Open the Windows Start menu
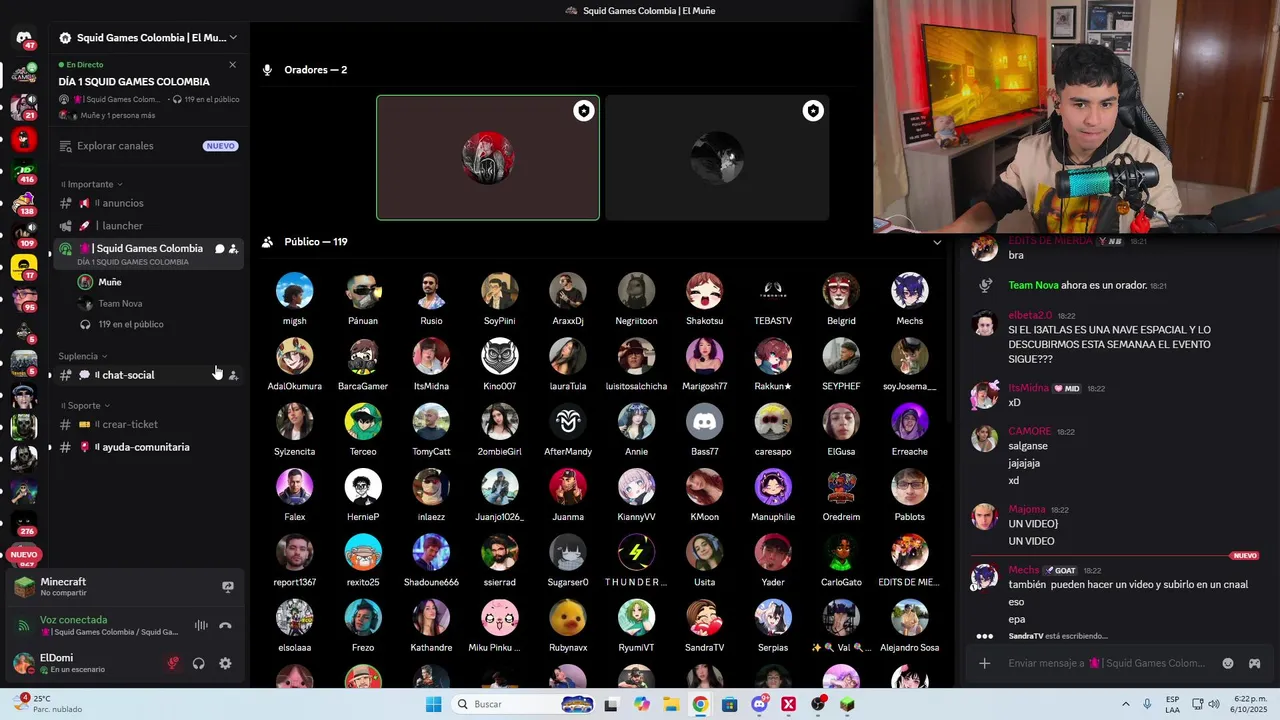 (x=433, y=704)
